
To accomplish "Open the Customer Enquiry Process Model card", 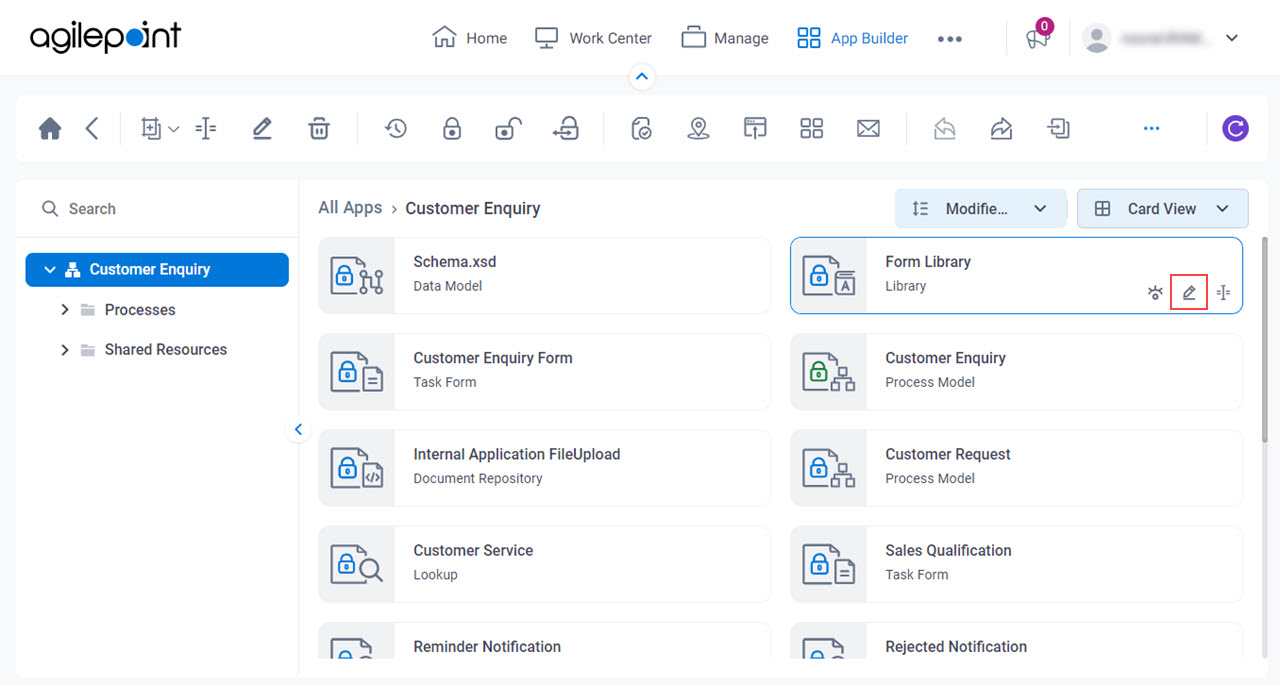I will click(1016, 371).
